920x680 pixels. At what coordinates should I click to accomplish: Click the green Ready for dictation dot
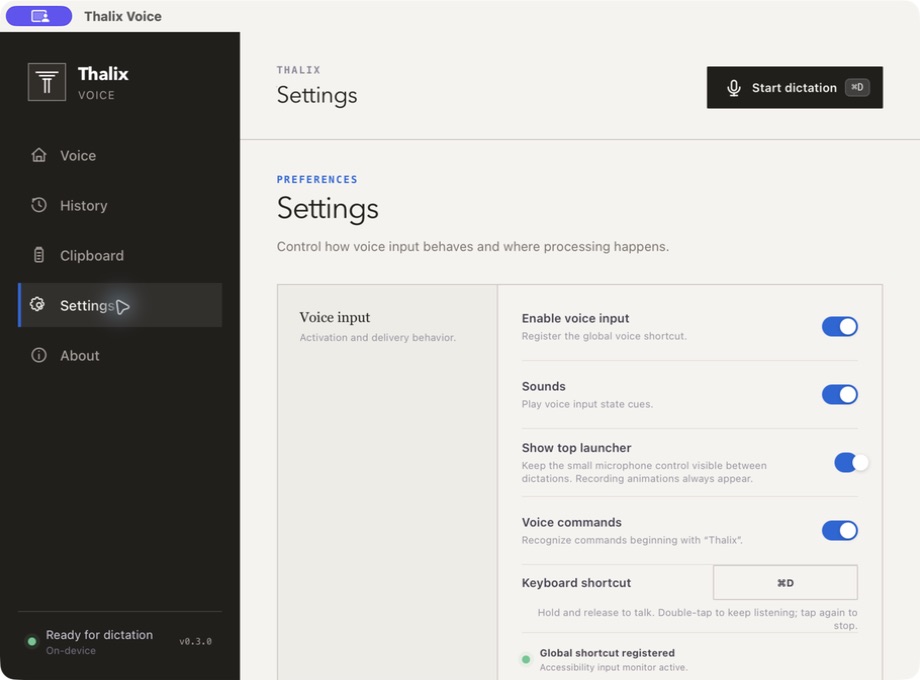click(x=32, y=641)
